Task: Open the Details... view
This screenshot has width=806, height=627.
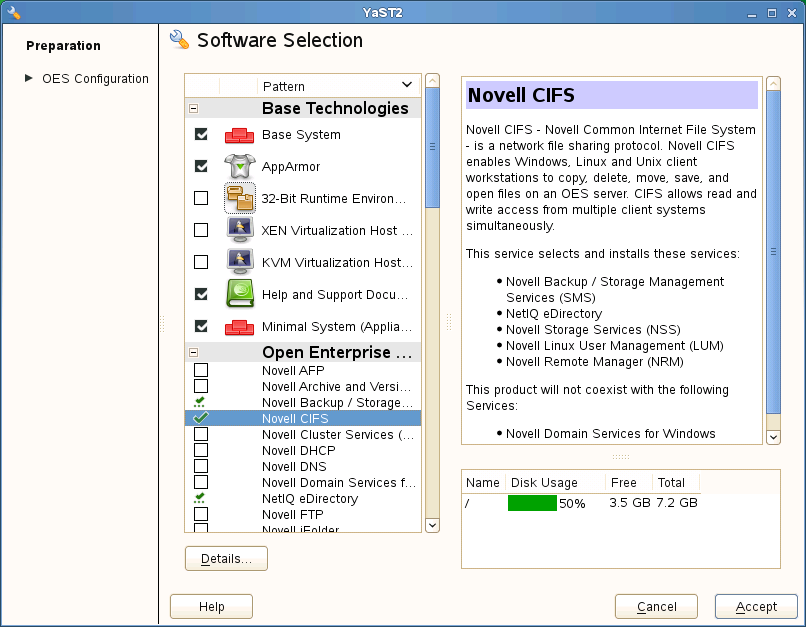Action: tap(226, 558)
